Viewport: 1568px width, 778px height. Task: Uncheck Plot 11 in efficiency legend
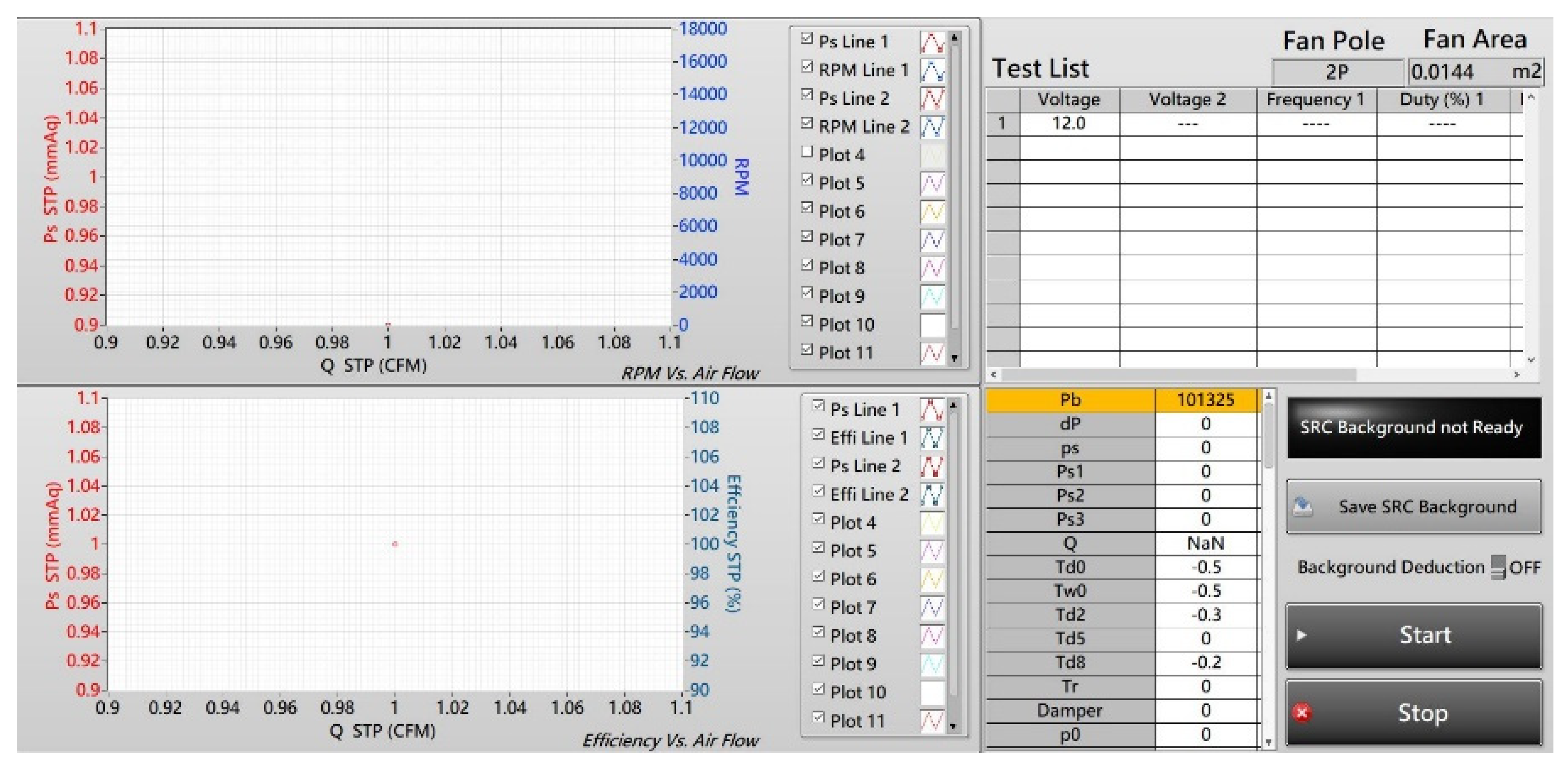[x=819, y=717]
